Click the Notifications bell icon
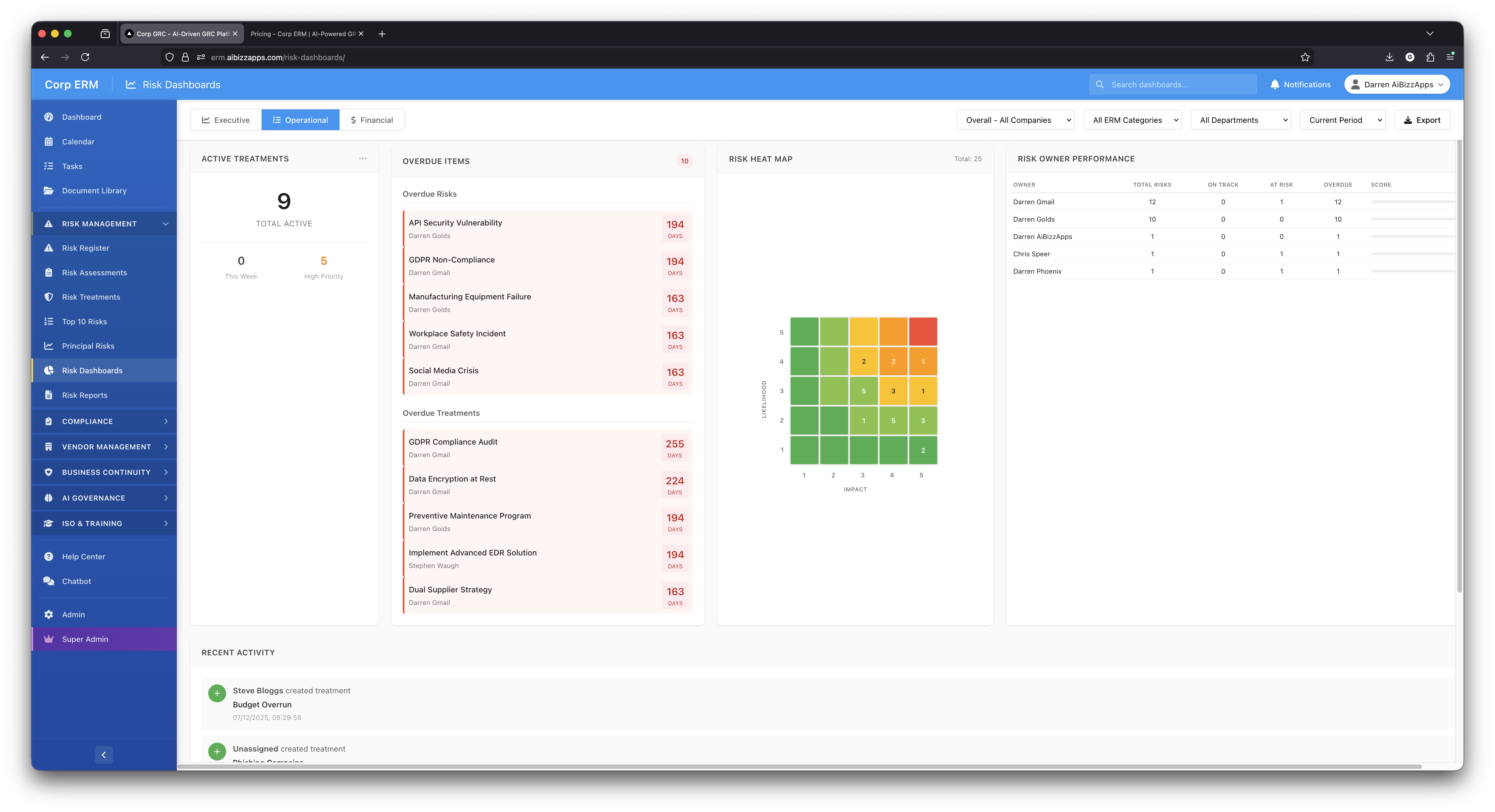 [x=1274, y=84]
